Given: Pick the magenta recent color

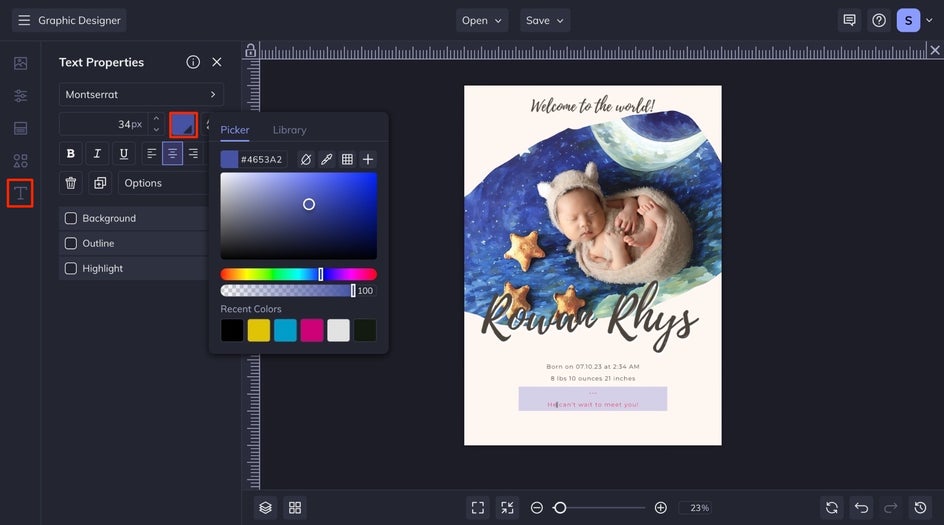Looking at the screenshot, I should pos(312,331).
